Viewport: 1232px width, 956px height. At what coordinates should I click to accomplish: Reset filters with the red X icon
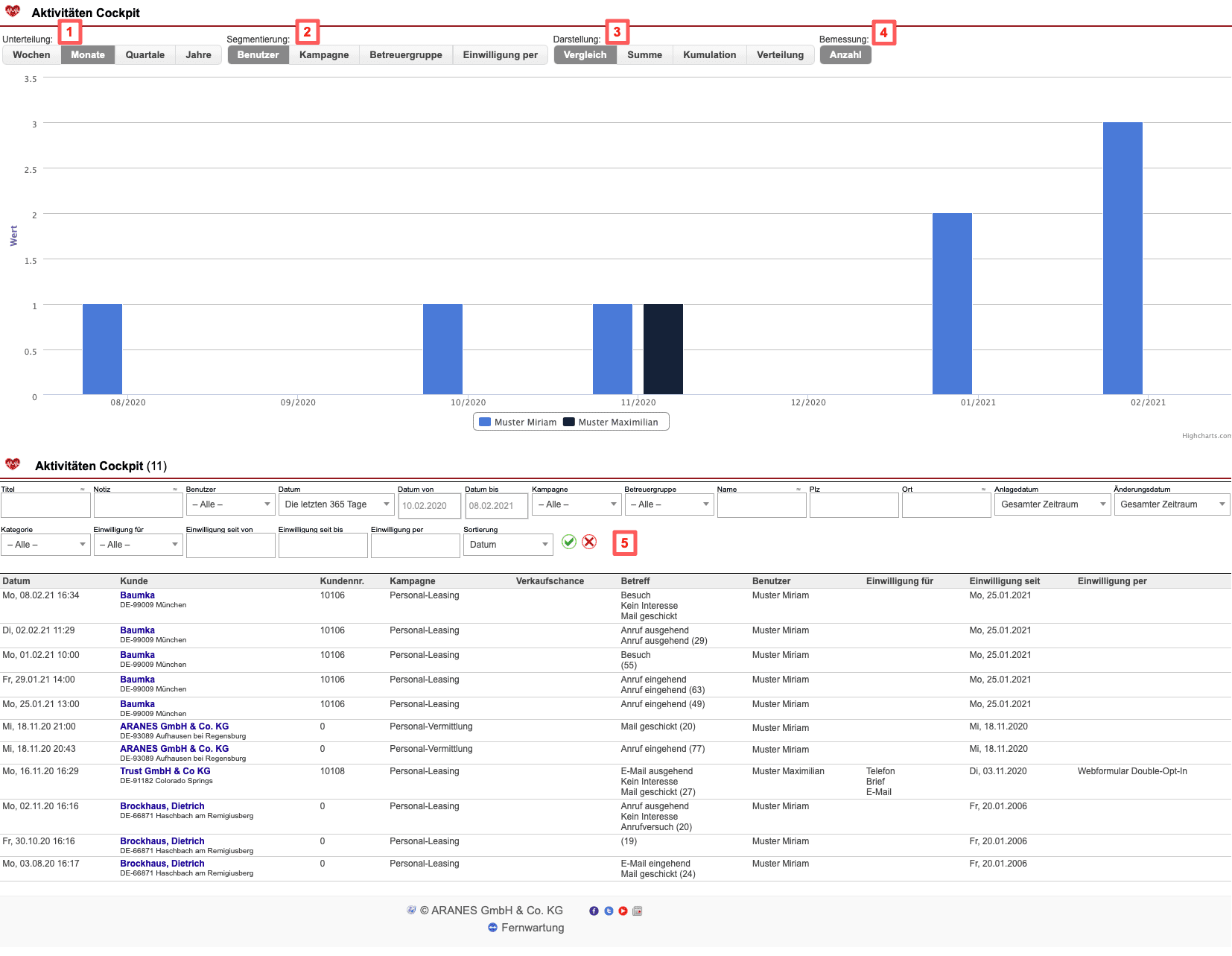tap(589, 542)
